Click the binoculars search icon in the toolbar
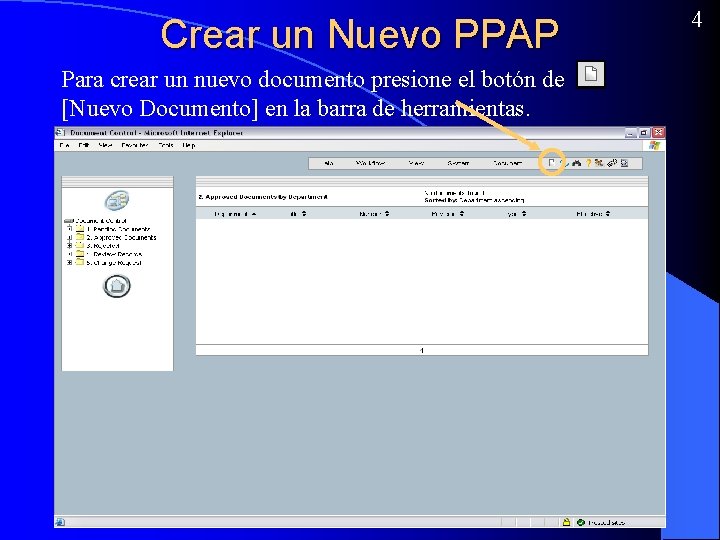This screenshot has width=720, height=540. tap(576, 163)
